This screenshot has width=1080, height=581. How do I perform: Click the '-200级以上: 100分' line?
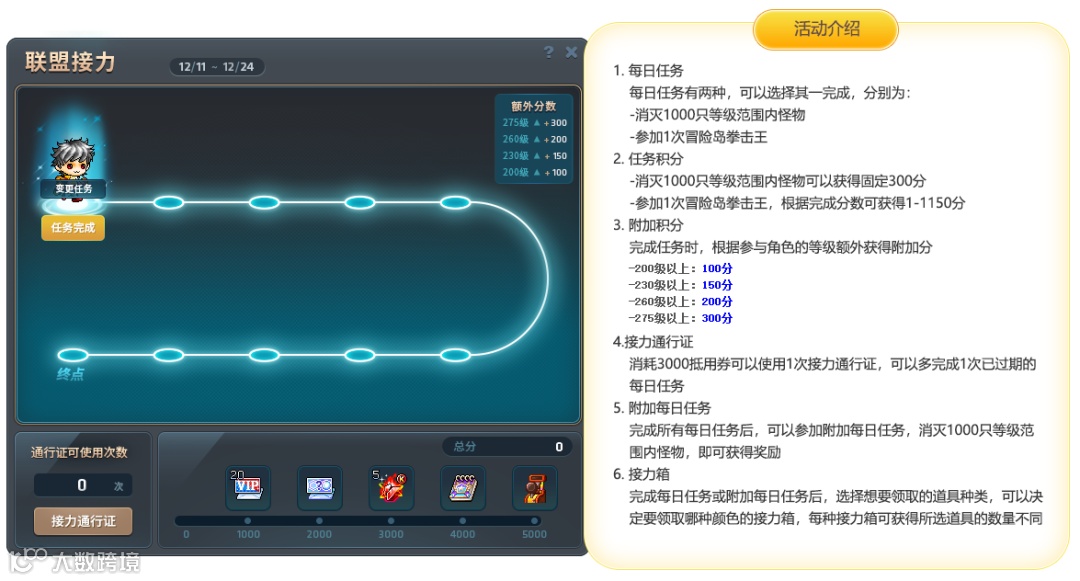[x=681, y=268]
